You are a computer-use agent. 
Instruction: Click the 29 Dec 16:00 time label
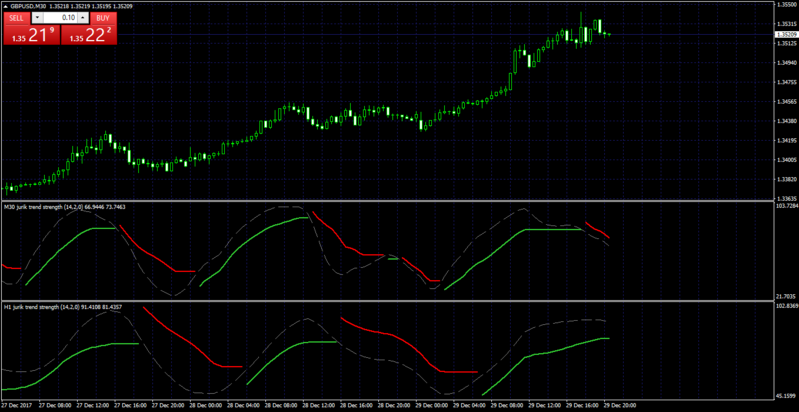(581, 406)
